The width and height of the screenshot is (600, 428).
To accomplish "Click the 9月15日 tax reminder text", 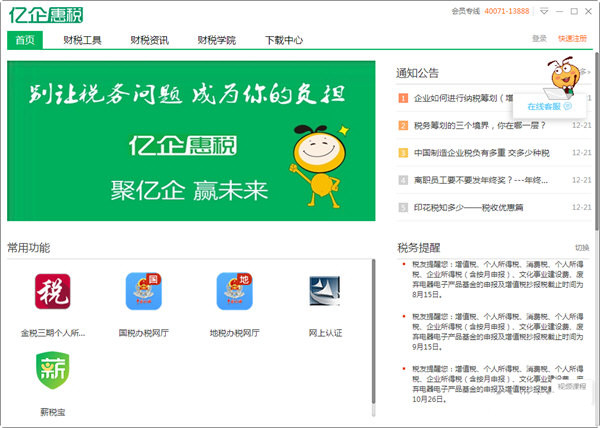I will [x=497, y=332].
